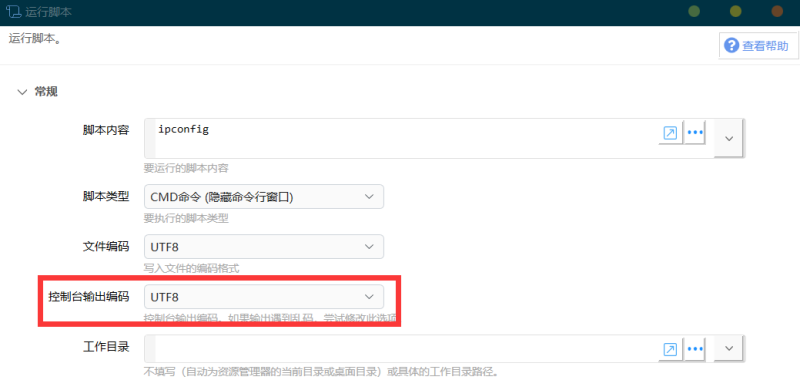800x380 pixels.
Task: Open the three-dots menu for 工作目录
Action: click(695, 349)
